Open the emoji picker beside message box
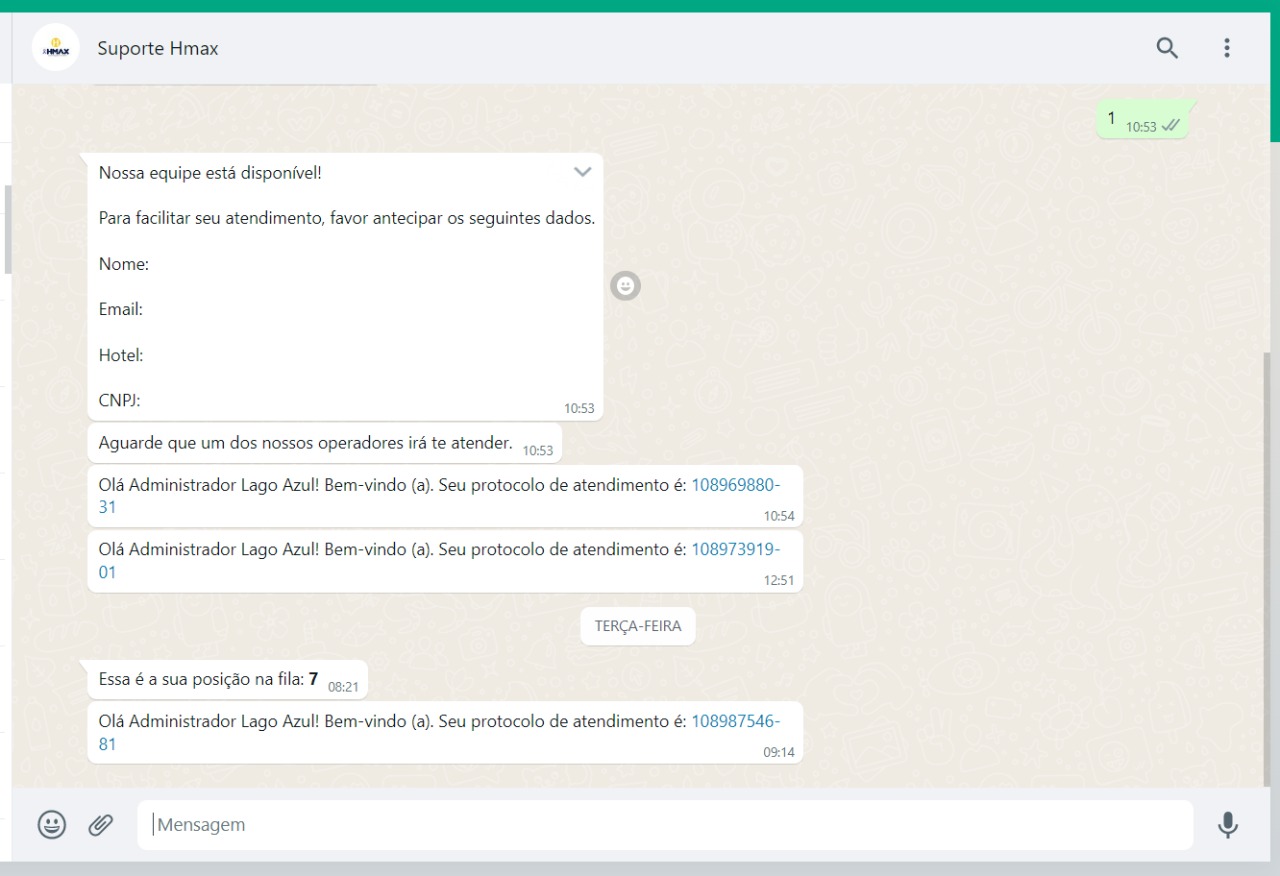Image resolution: width=1280 pixels, height=876 pixels. click(x=52, y=825)
